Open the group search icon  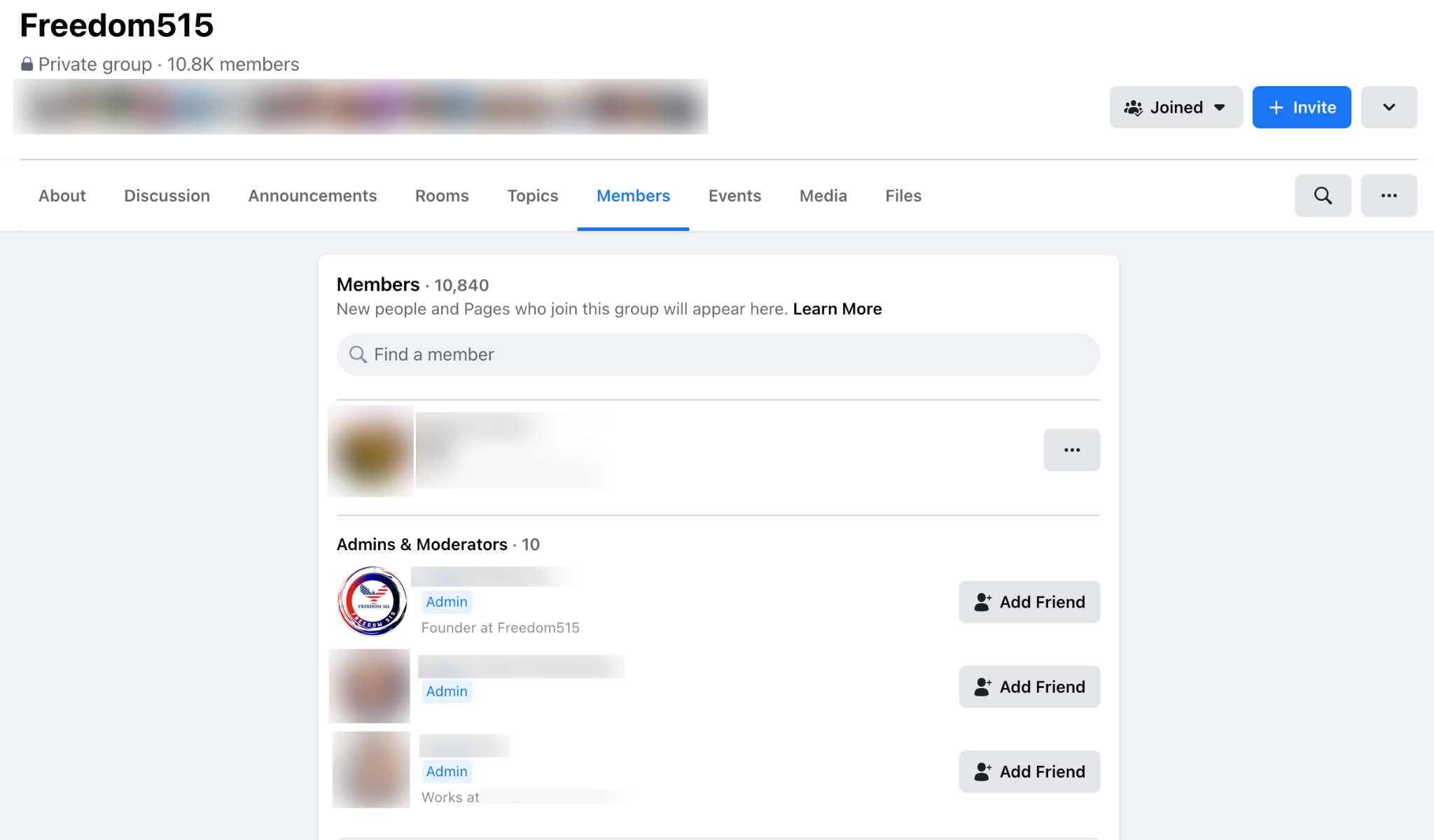1322,195
